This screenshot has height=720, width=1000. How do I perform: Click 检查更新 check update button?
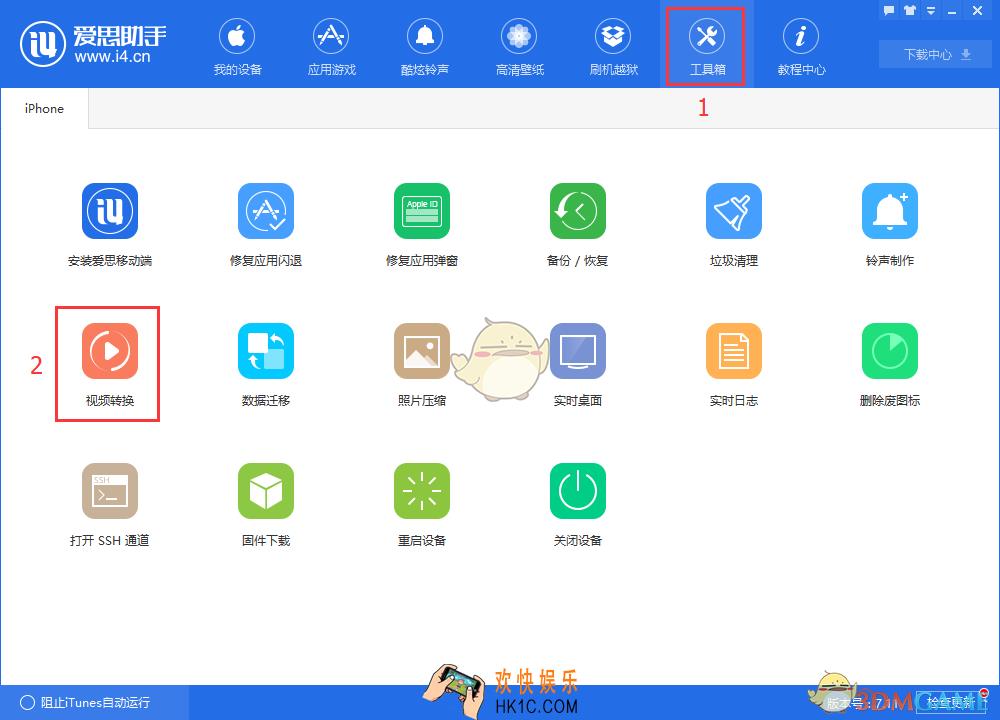951,702
